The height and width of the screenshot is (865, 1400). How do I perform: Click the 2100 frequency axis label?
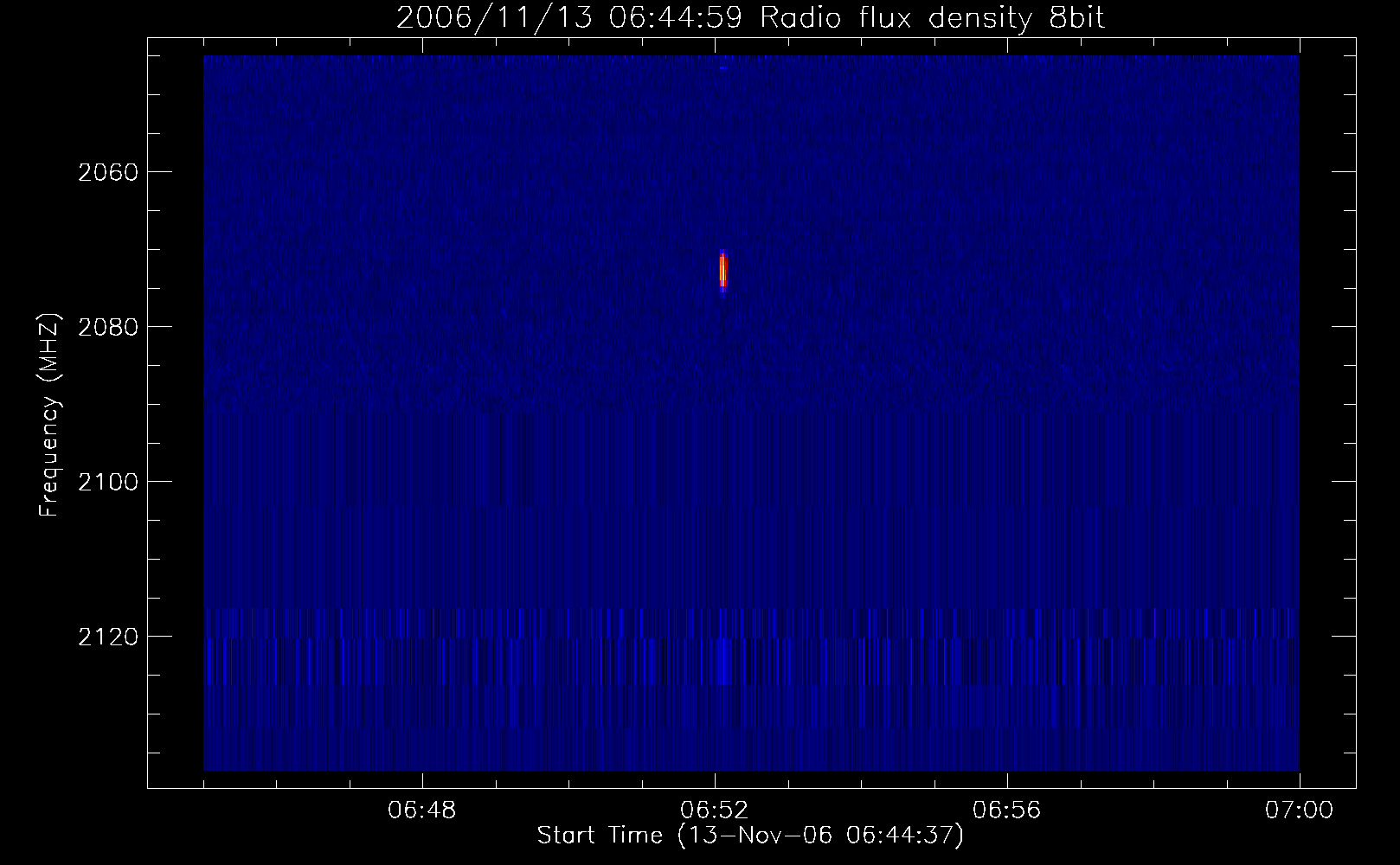point(107,482)
